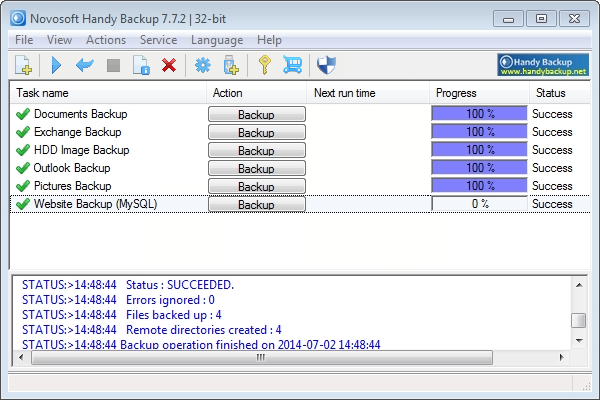
Task: Click the log panel scroll up arrow
Action: click(579, 285)
